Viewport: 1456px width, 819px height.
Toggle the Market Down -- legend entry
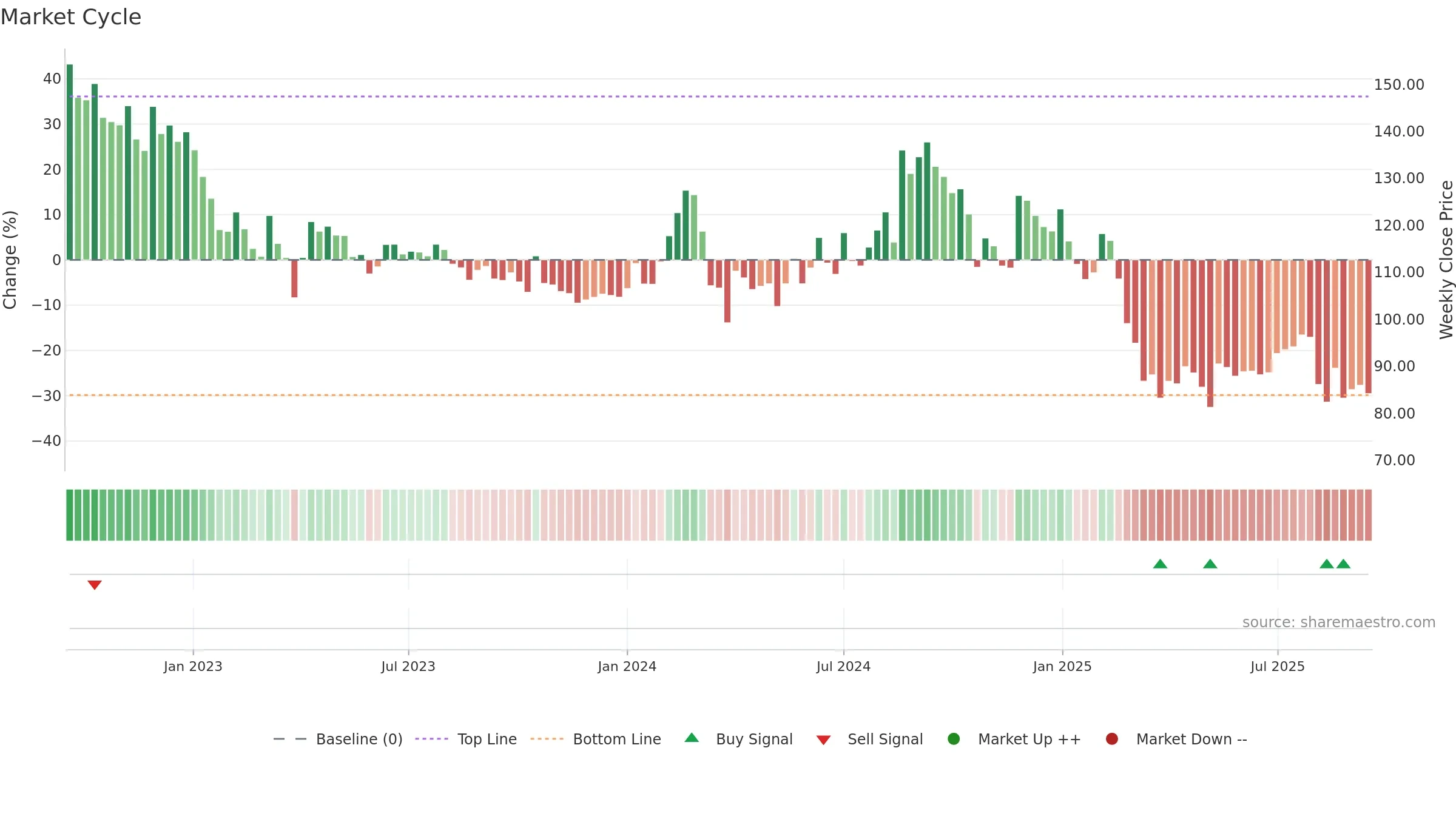click(1176, 739)
